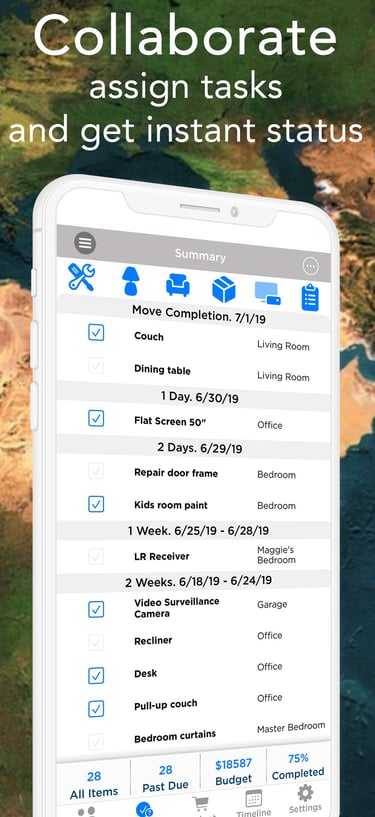Open the Repair door frame item name
Screen dimensions: 375x817
(176, 473)
